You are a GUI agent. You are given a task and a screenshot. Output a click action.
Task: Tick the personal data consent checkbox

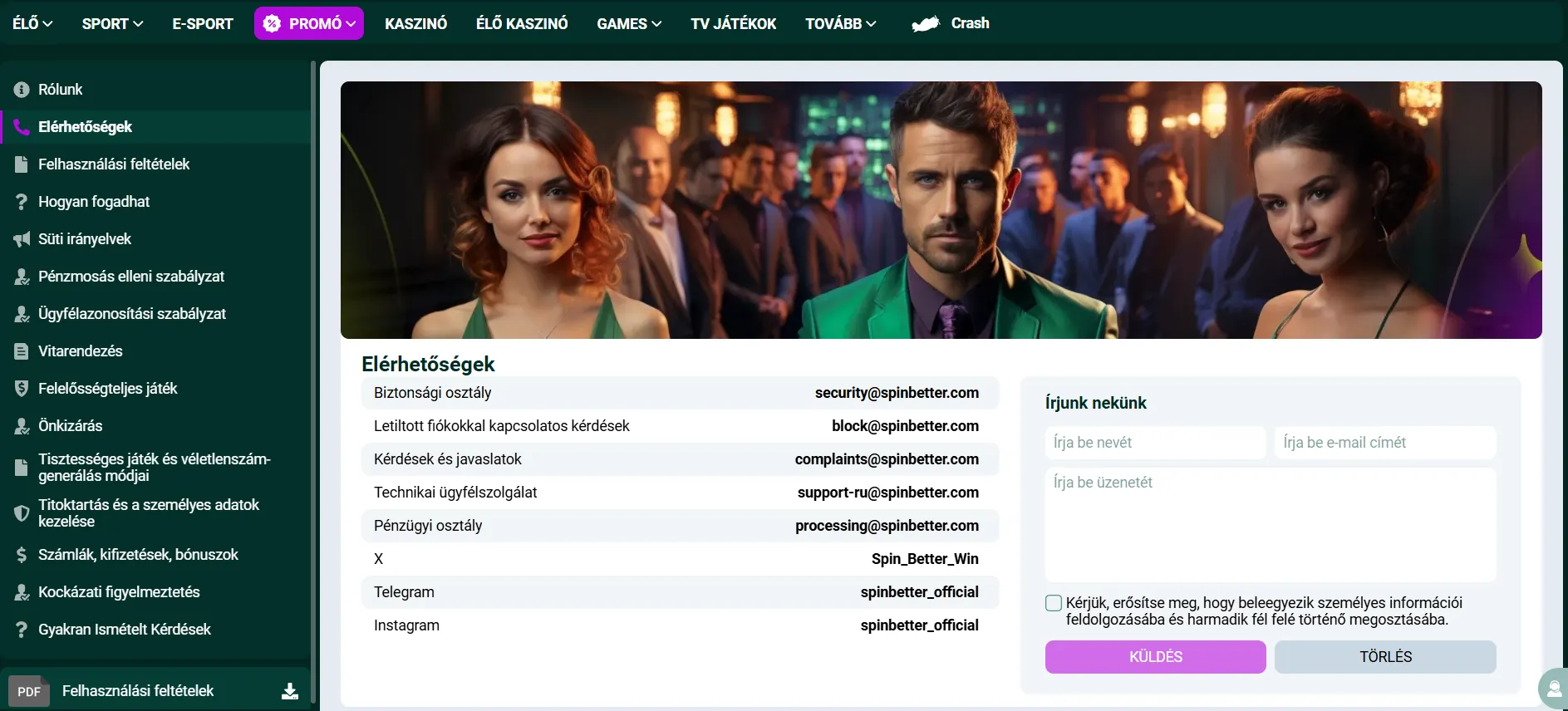(x=1054, y=603)
